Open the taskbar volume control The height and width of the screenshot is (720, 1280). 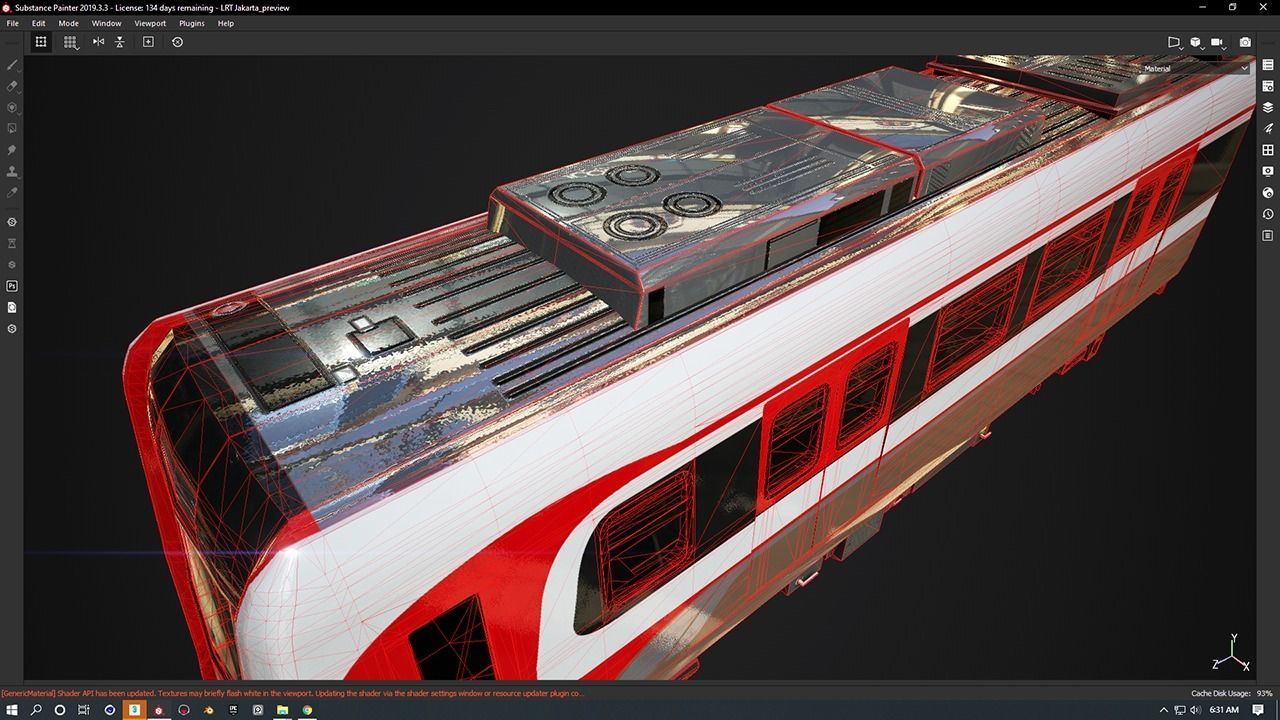point(1195,710)
